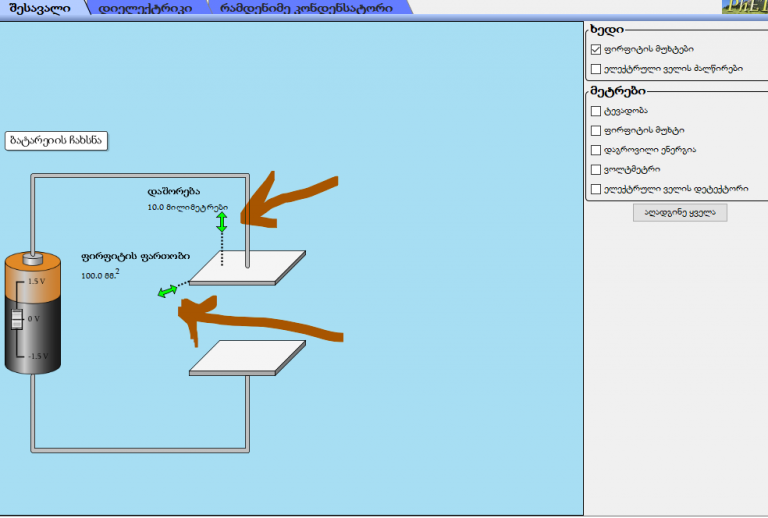
Task: Switch to the შესავალი tab
Action: pos(40,8)
